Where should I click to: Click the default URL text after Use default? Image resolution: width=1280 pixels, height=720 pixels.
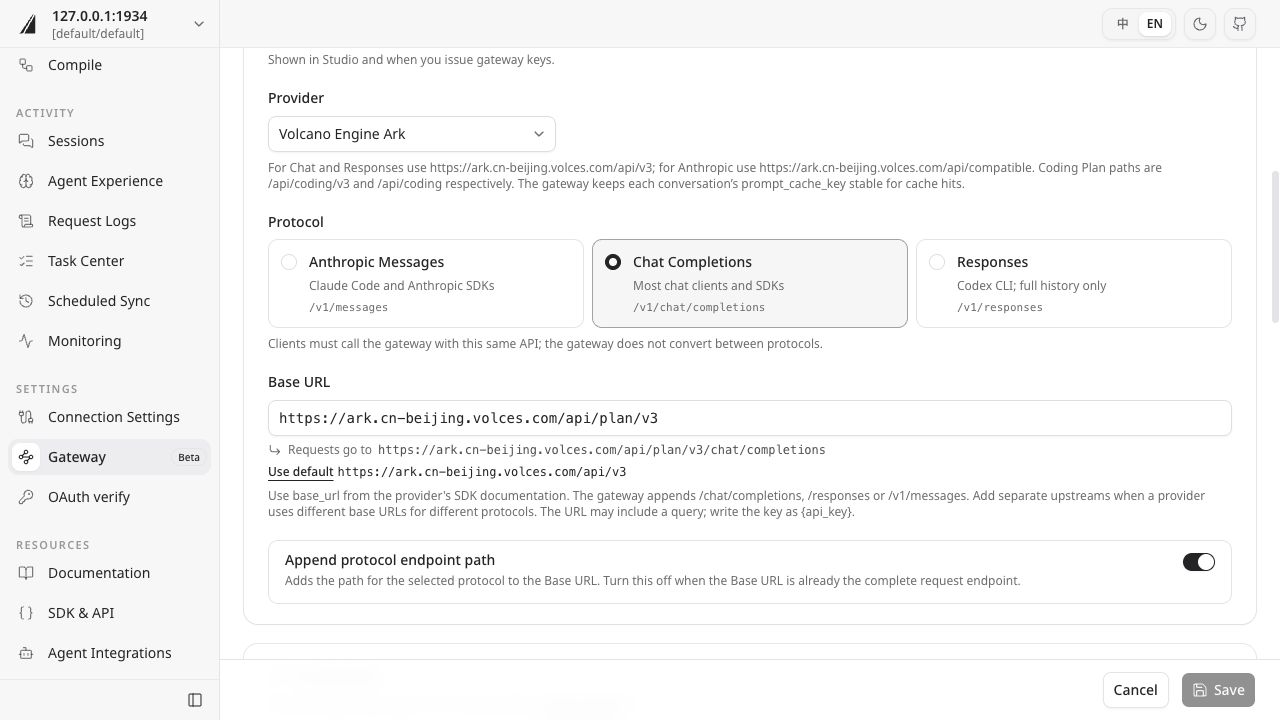coord(482,472)
